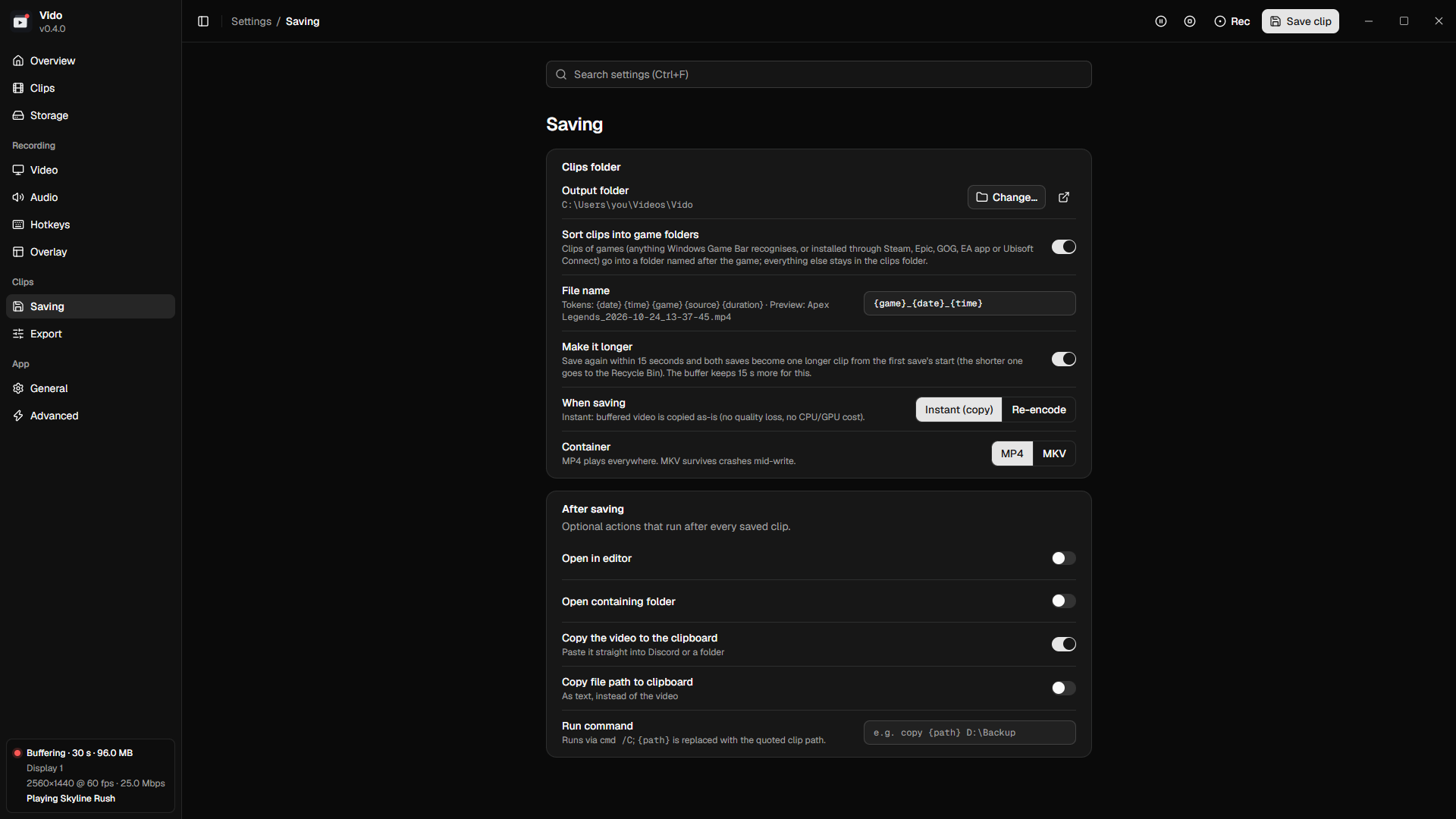Edit the File name pattern field
Viewport: 1456px width, 819px height.
pyautogui.click(x=969, y=303)
